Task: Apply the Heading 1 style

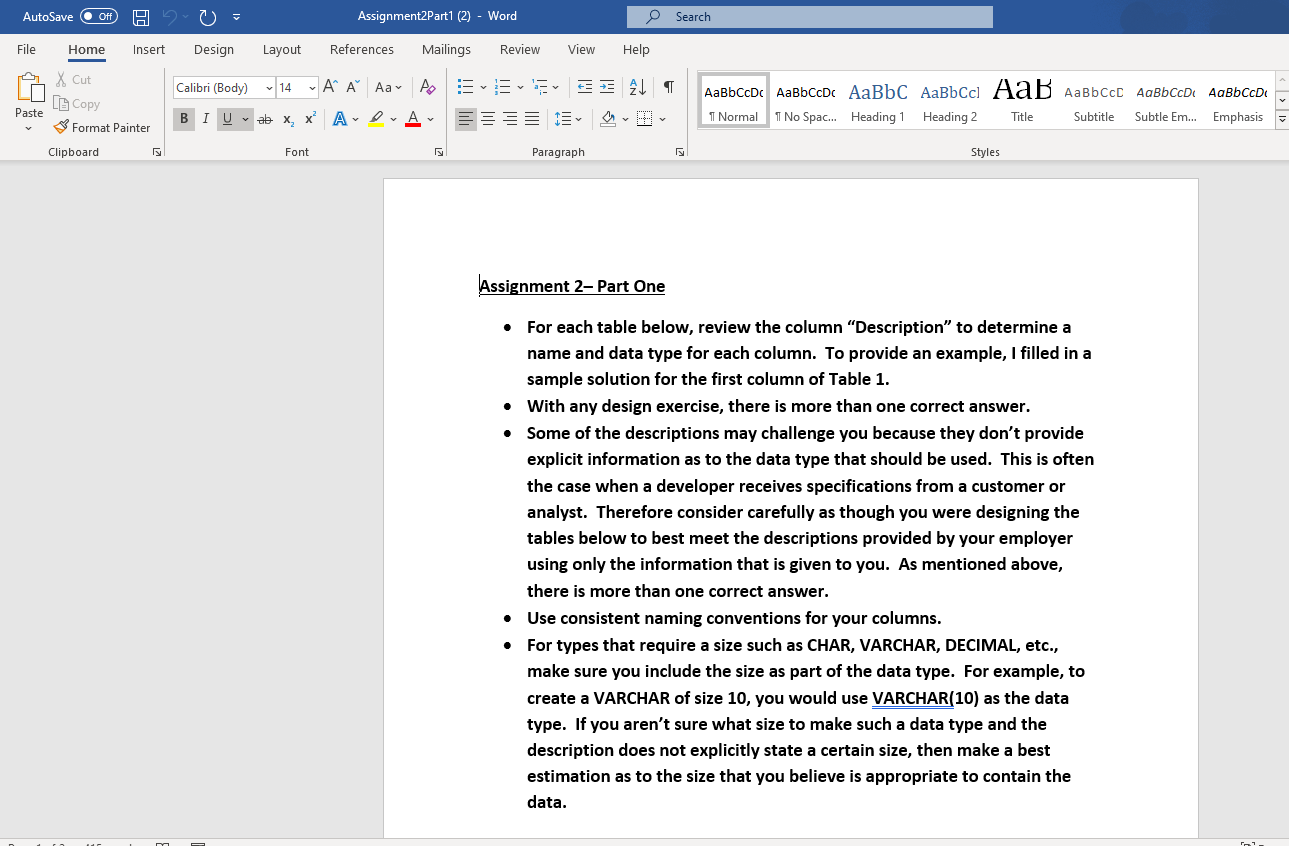Action: tap(878, 100)
